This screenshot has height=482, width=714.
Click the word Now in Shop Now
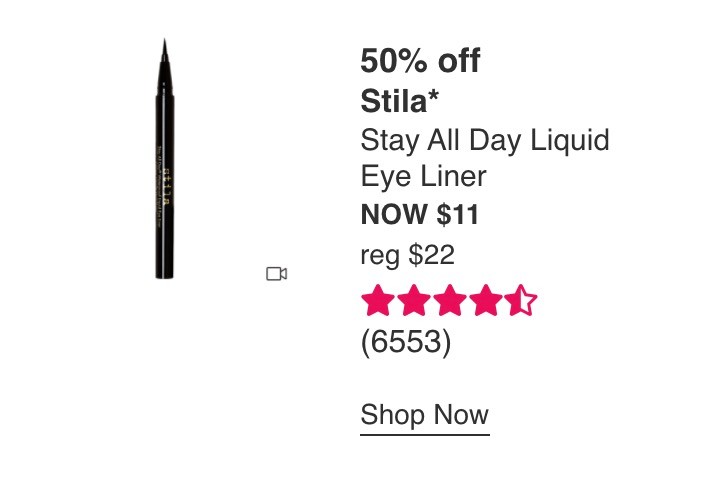pos(461,414)
